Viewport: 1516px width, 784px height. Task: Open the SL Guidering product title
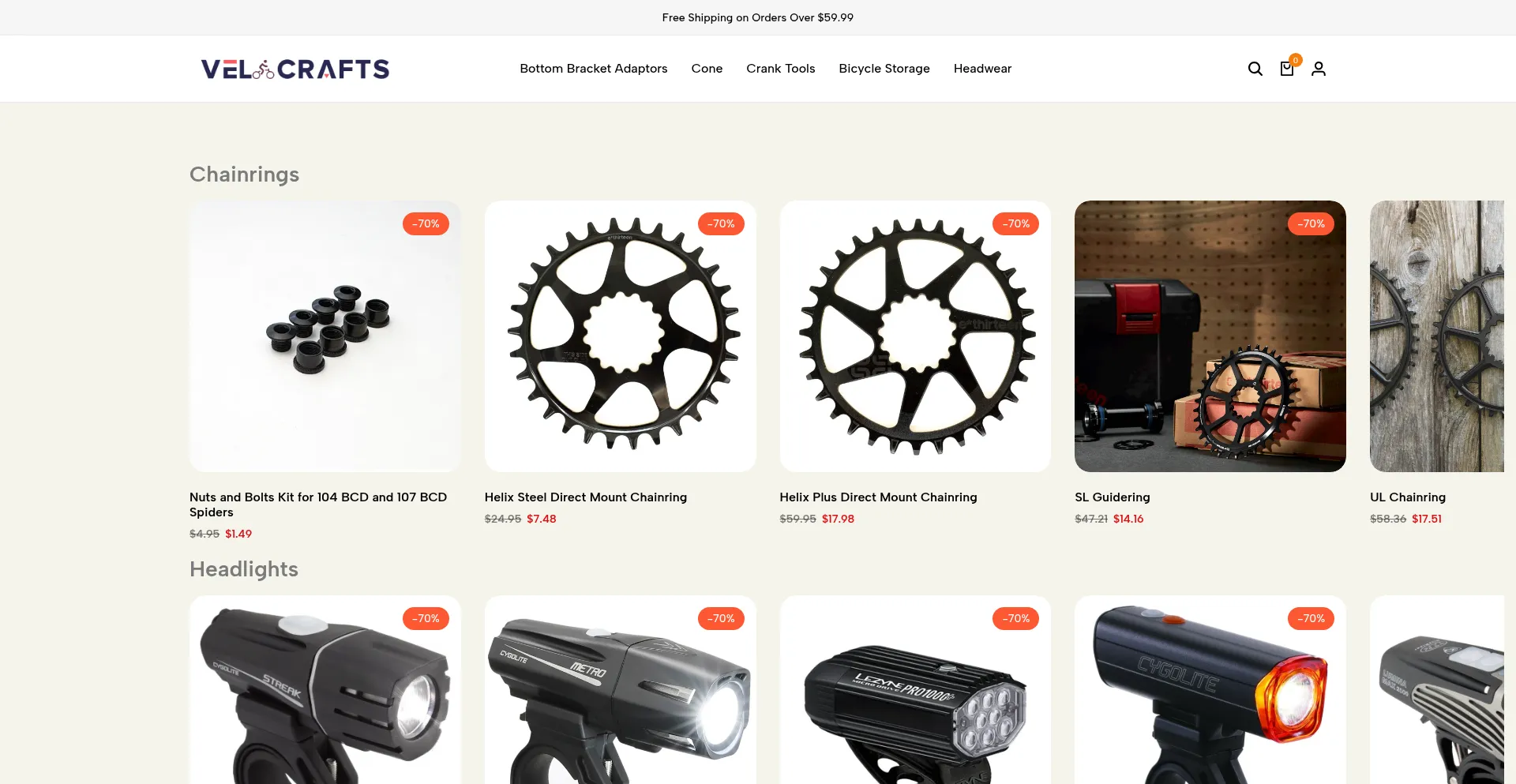pyautogui.click(x=1113, y=497)
